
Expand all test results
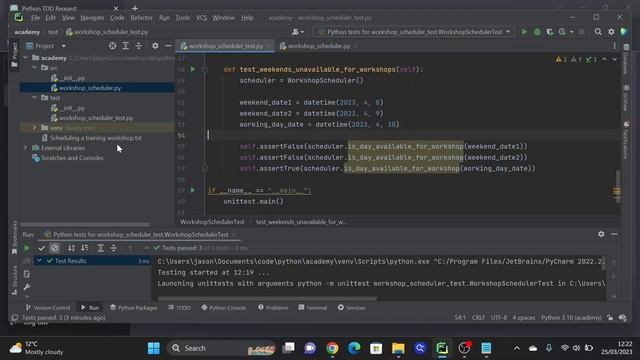click(100, 248)
